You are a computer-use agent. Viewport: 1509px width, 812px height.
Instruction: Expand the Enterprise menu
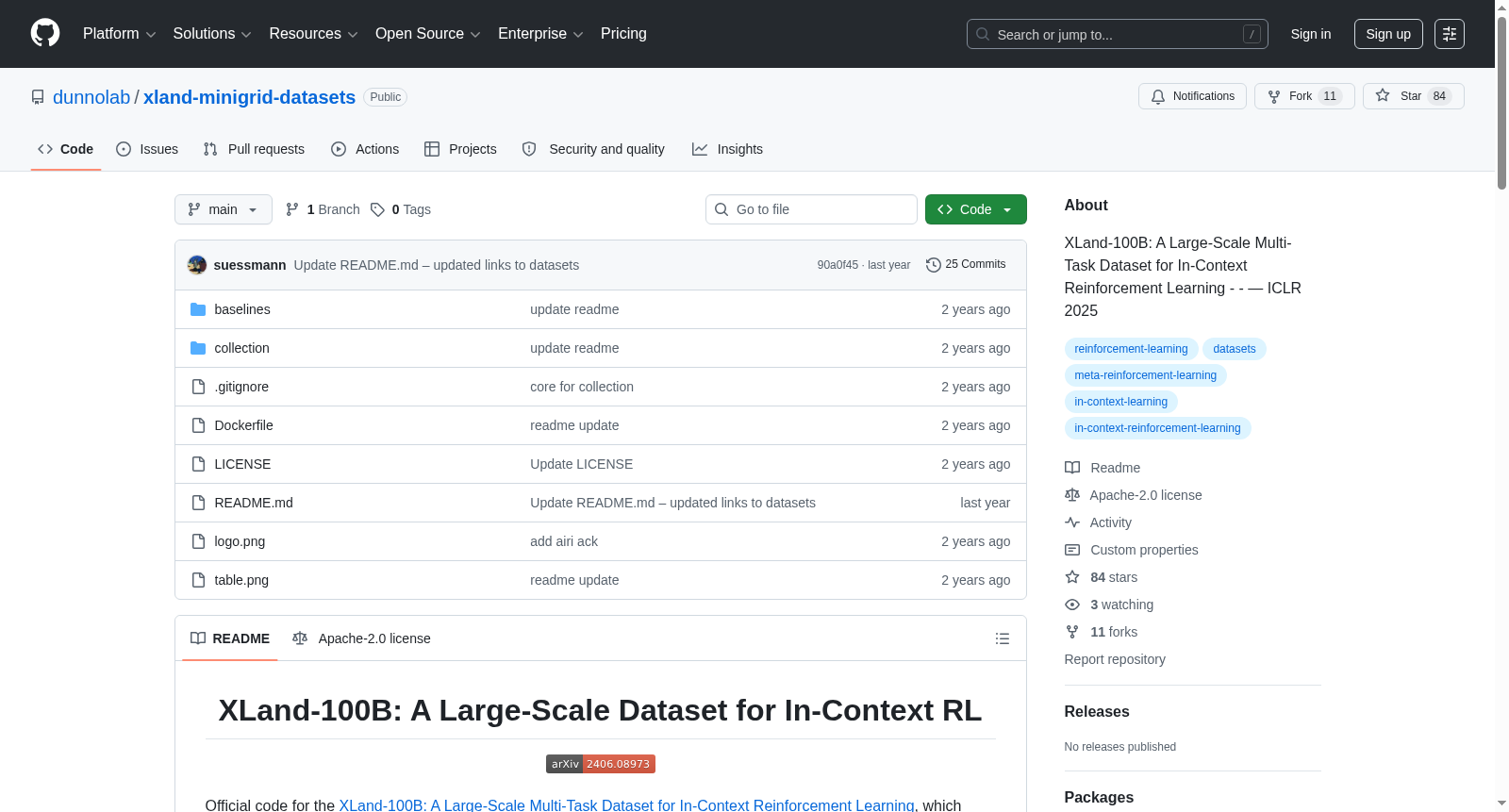540,34
